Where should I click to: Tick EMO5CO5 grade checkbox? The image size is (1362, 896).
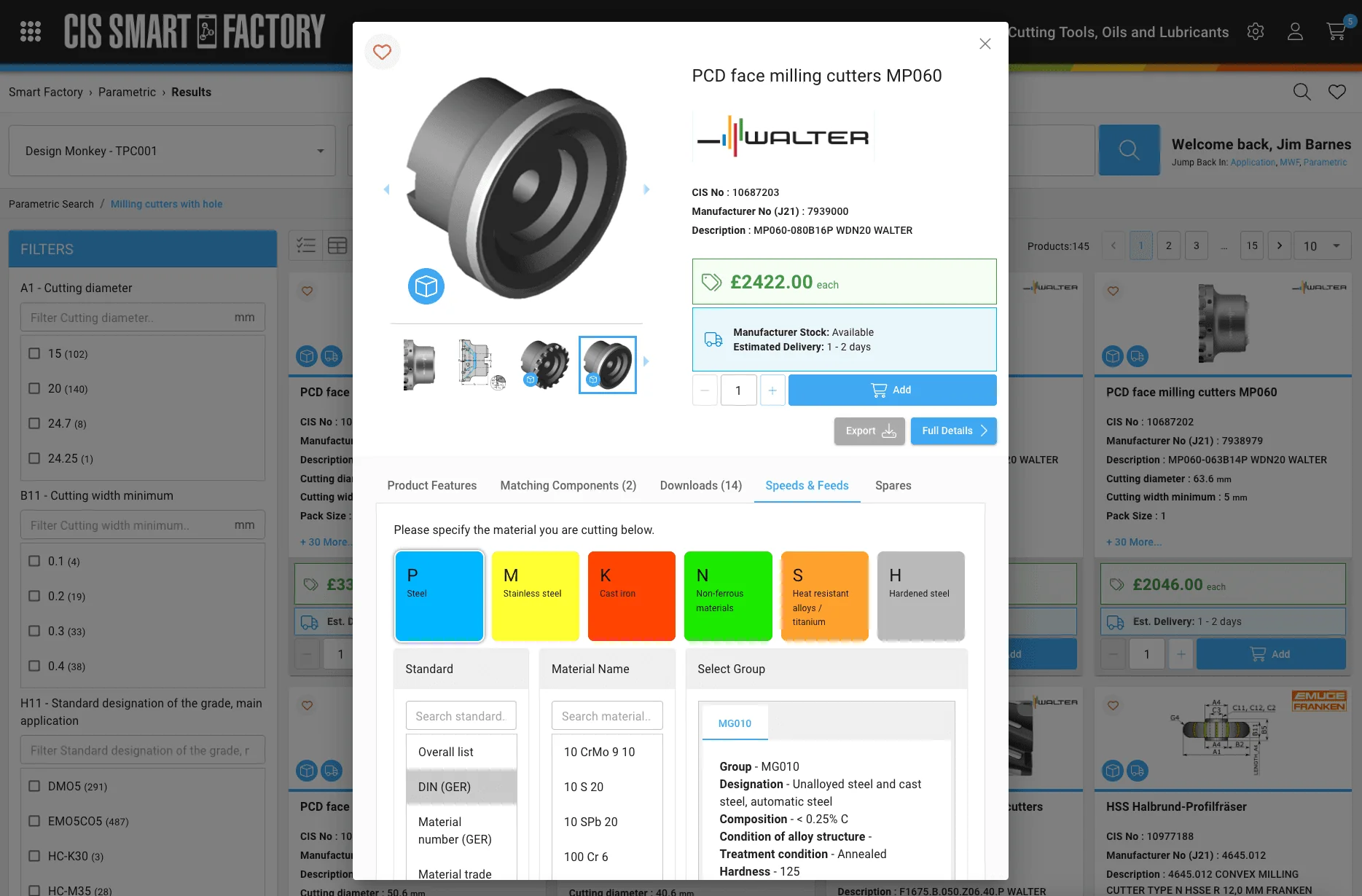[34, 821]
